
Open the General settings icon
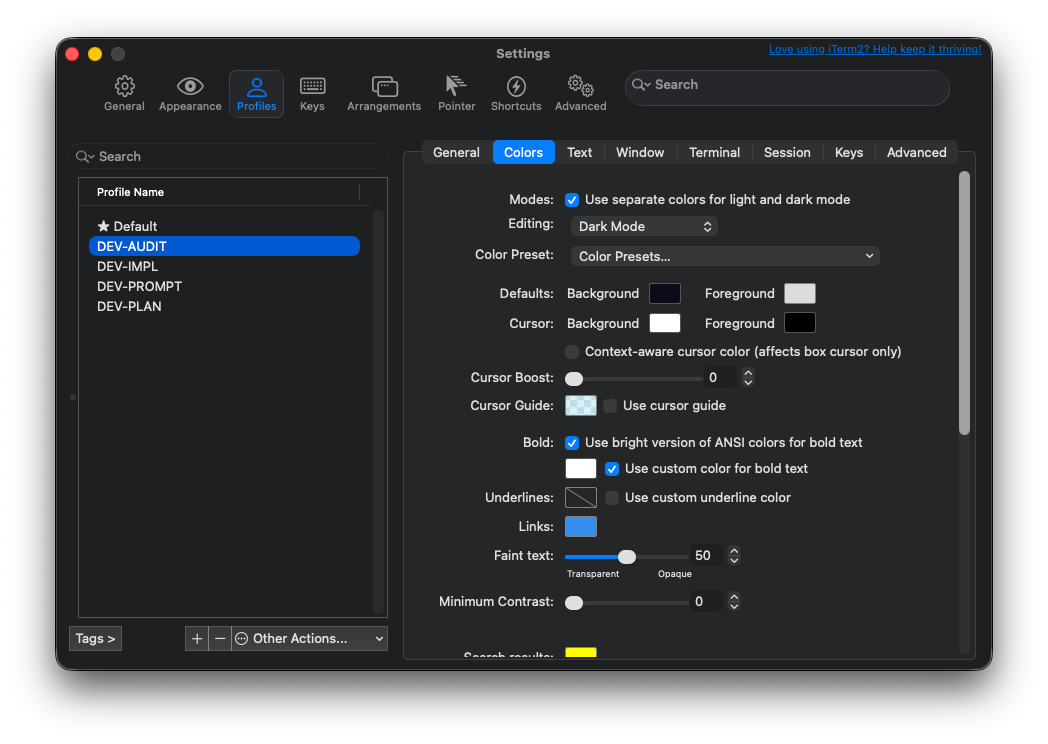(124, 92)
